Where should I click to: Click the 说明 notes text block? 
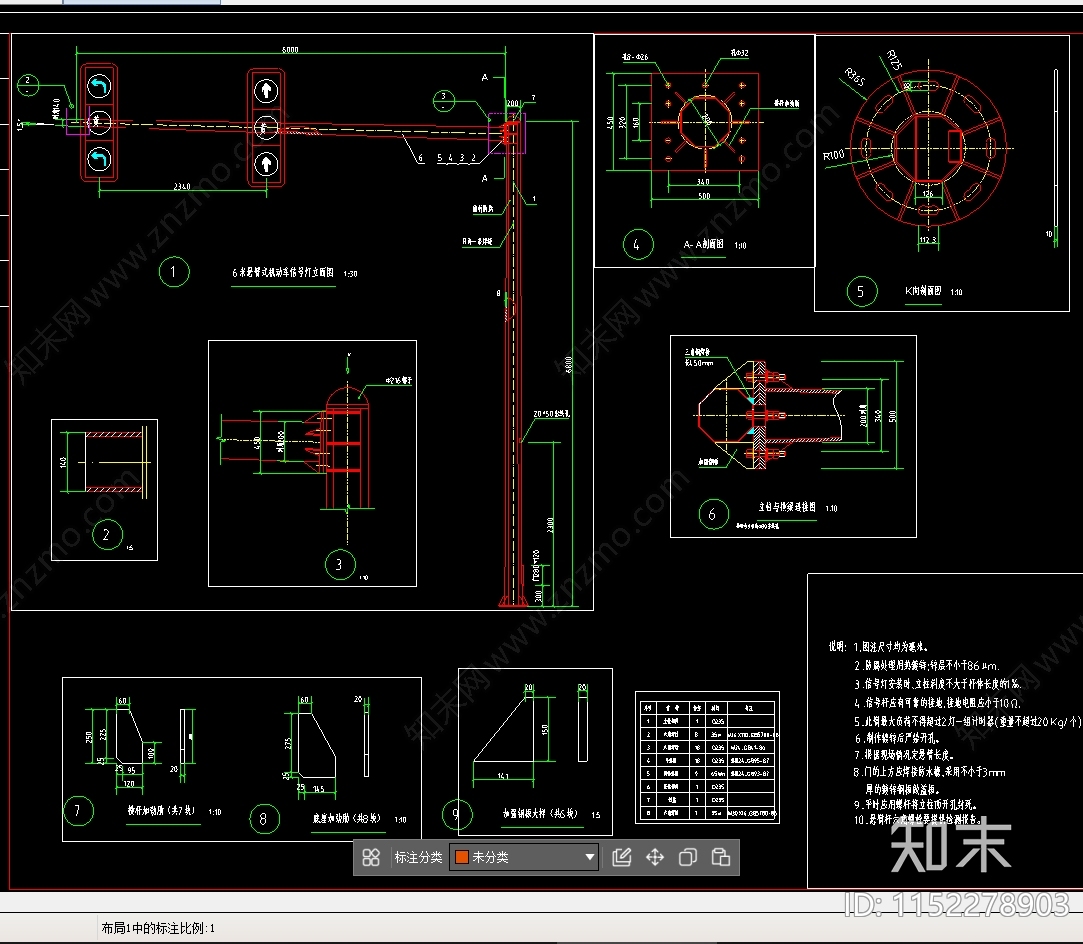click(940, 732)
